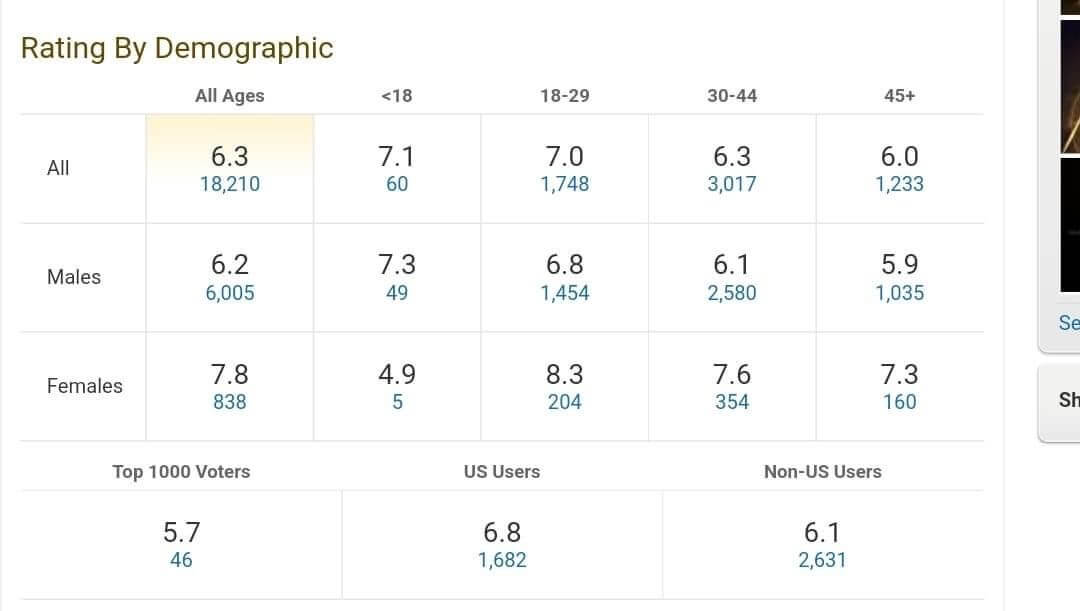Click the highlighted 6.3 All Ages rating cell
Image resolution: width=1080 pixels, height=611 pixels.
click(x=230, y=169)
